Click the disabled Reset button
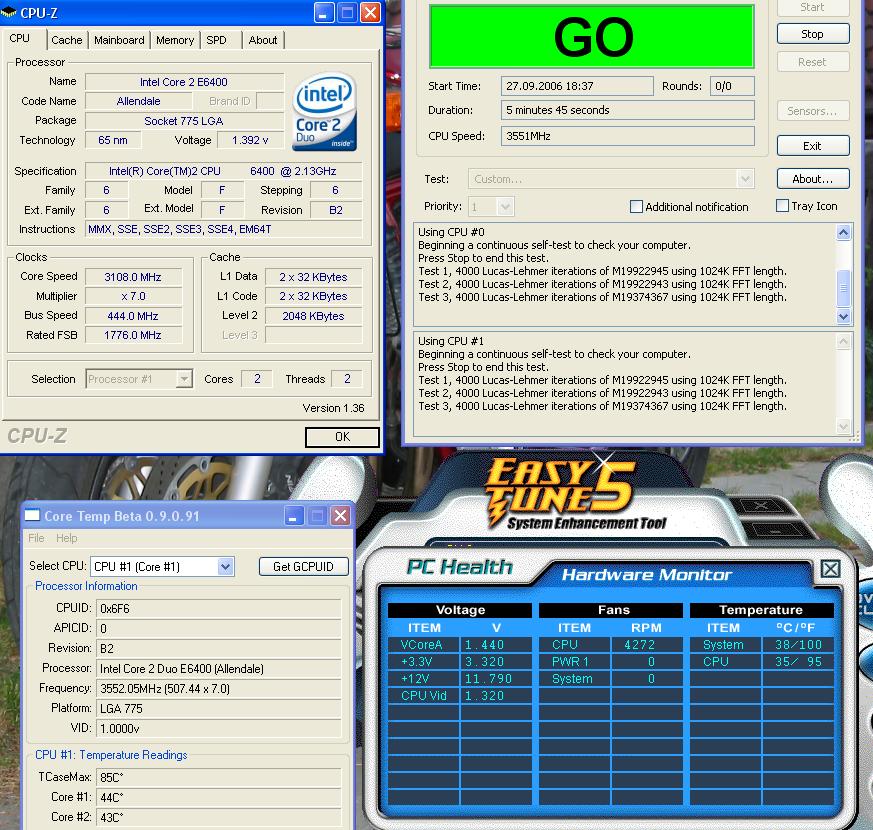Viewport: 873px width, 830px height. tap(813, 62)
